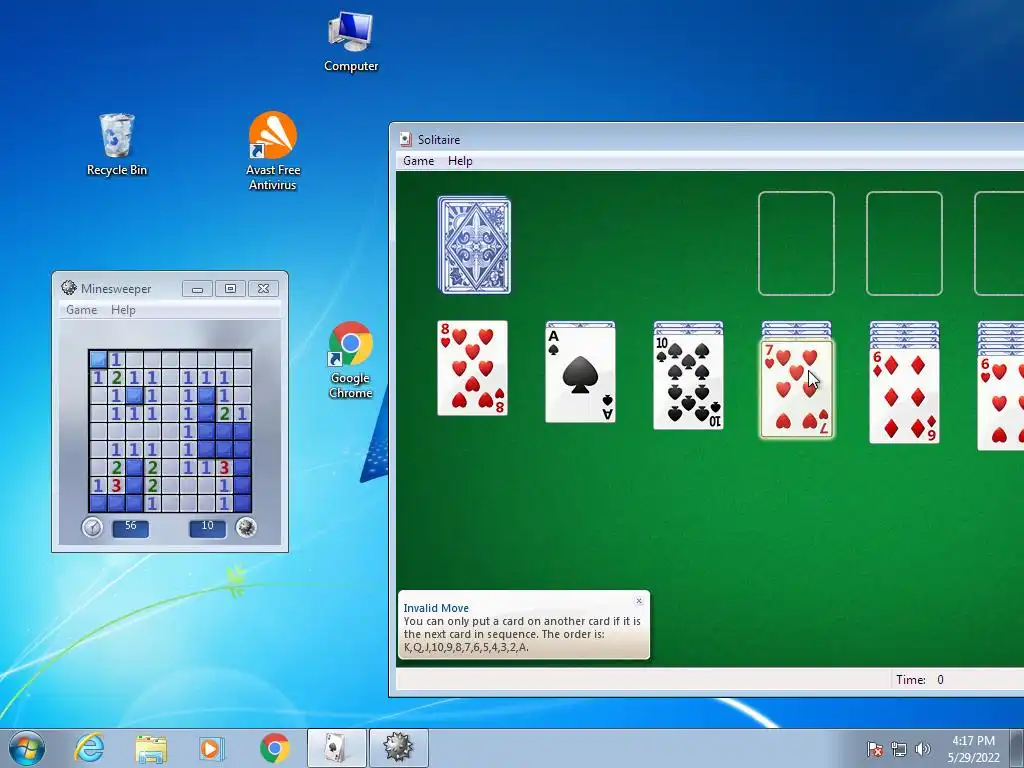Open the Minesweeper Game menu
1024x768 pixels.
(x=82, y=310)
